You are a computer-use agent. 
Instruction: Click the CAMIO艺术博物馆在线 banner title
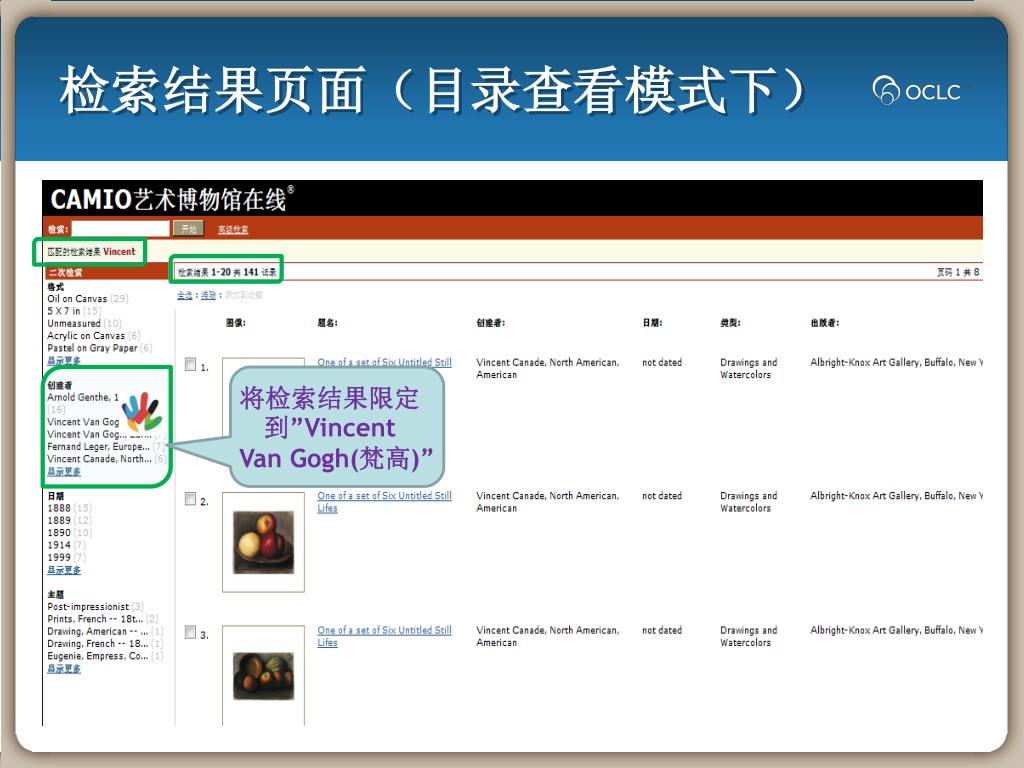click(172, 199)
